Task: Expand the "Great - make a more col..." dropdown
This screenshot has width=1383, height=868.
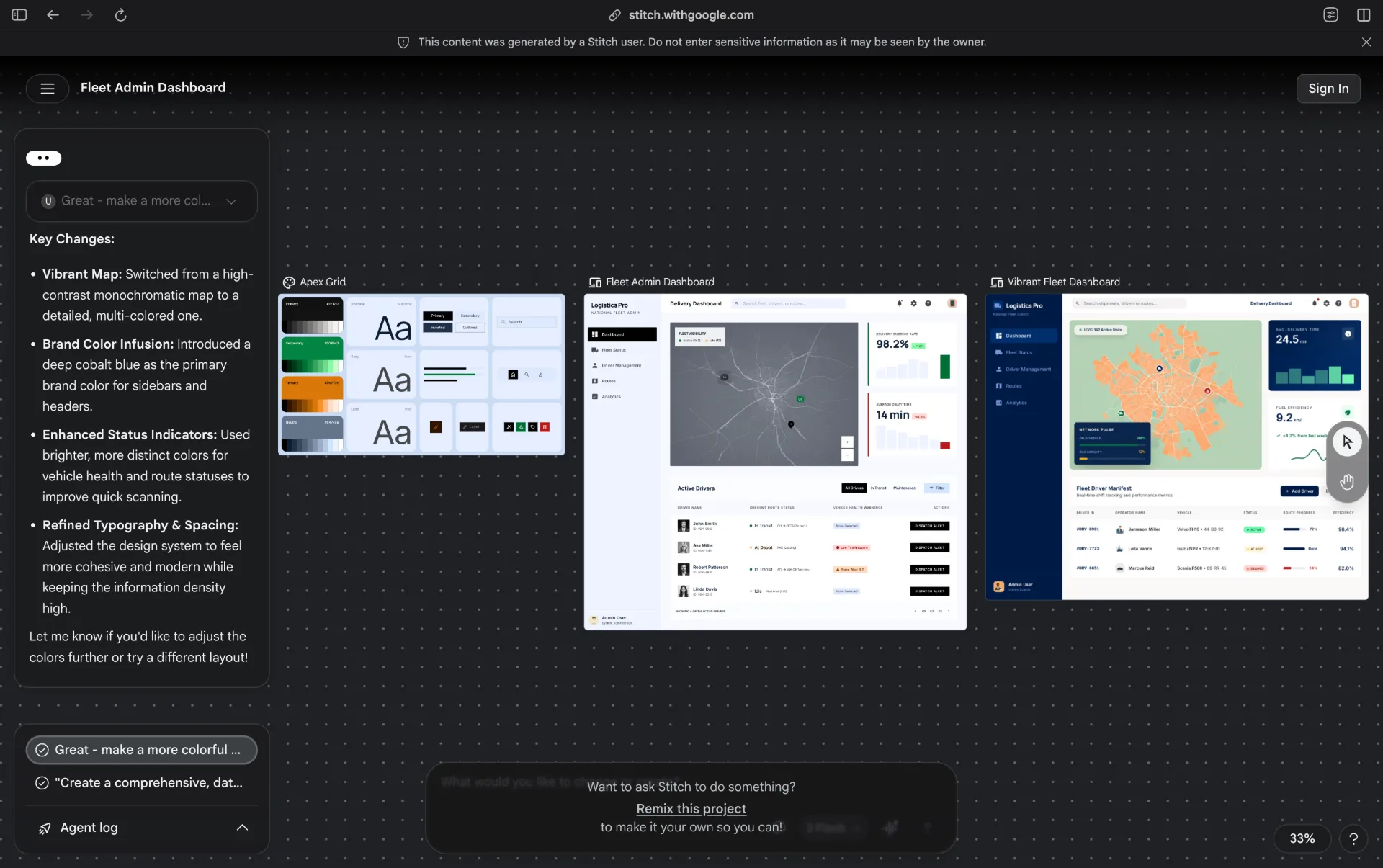Action: [231, 202]
